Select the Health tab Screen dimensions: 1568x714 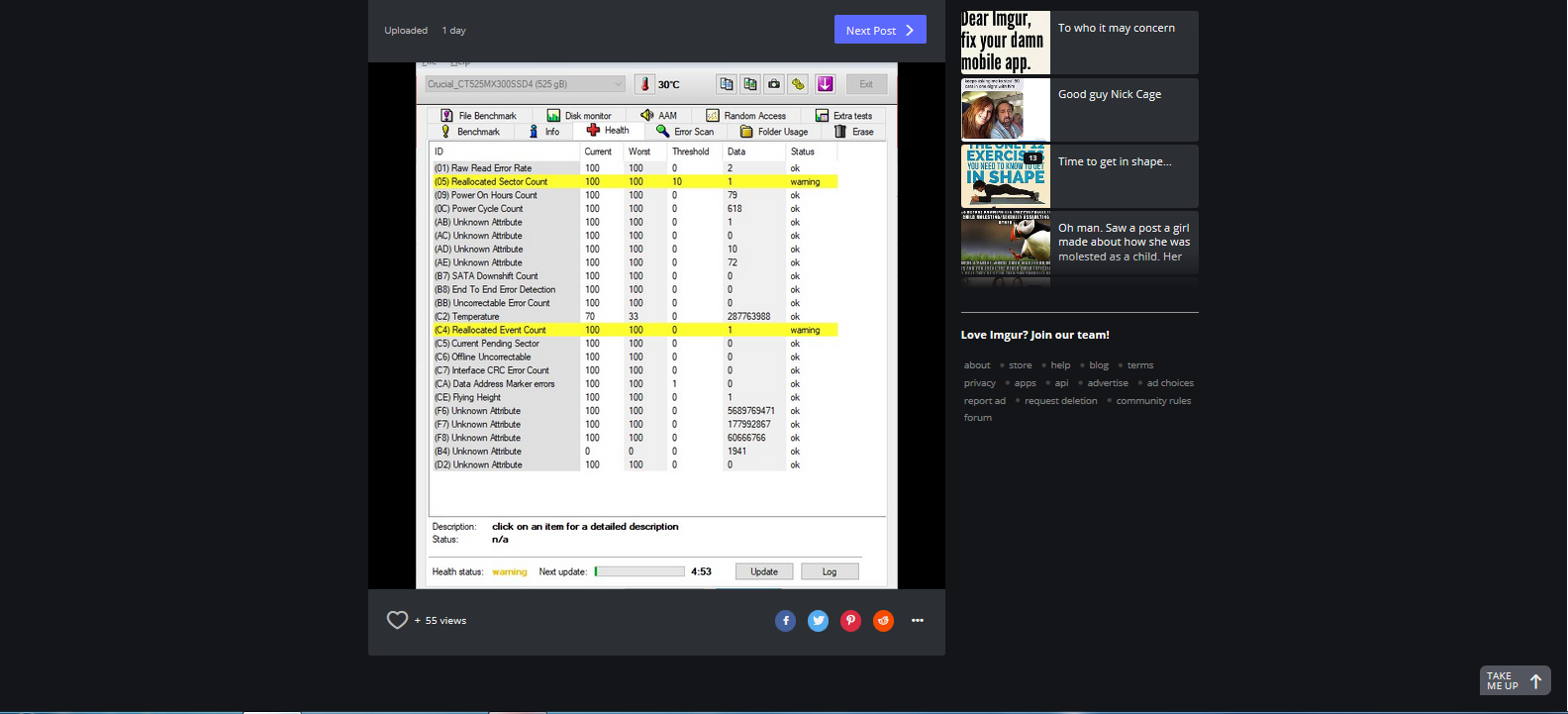point(608,131)
